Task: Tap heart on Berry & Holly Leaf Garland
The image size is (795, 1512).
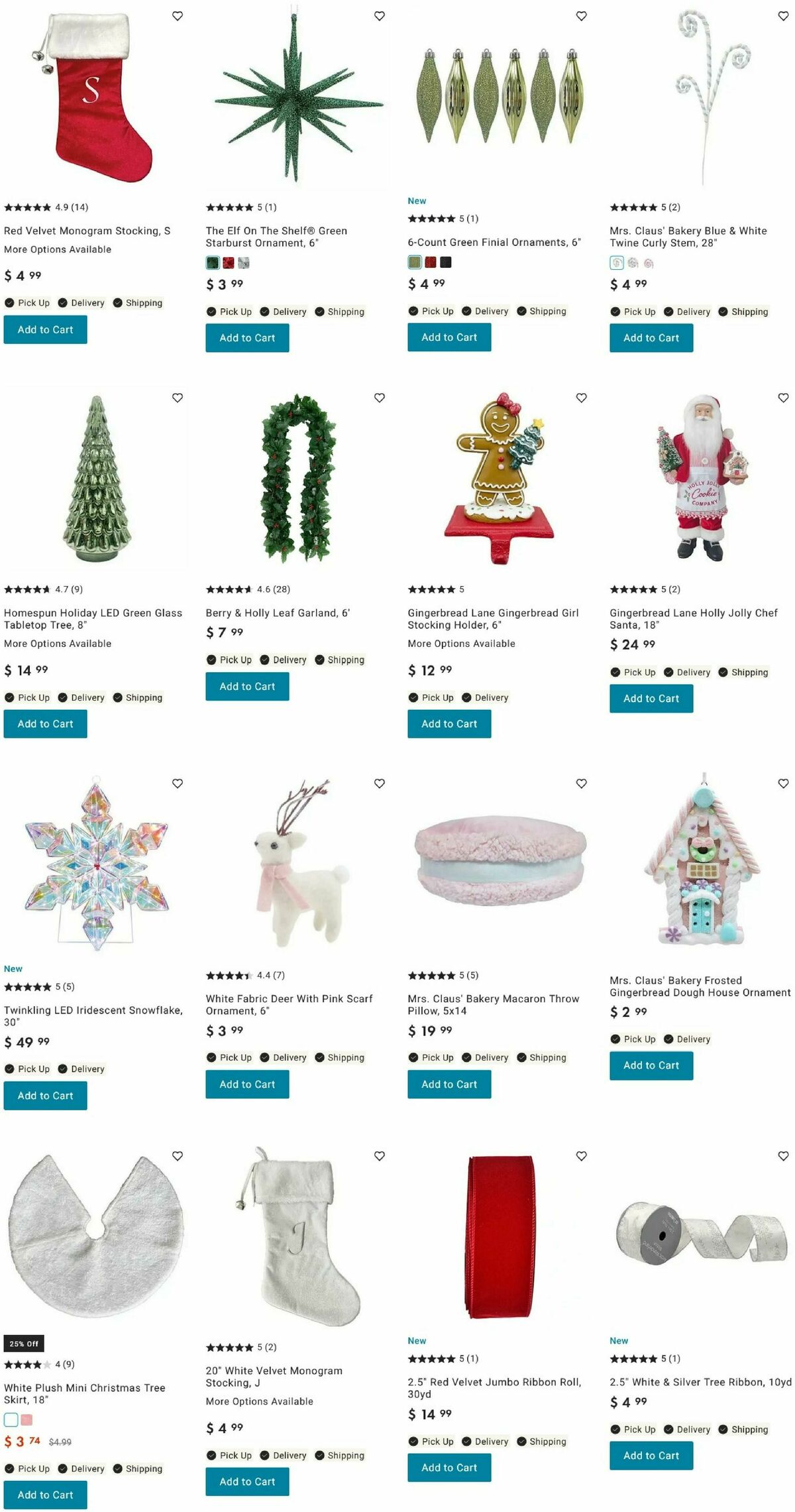Action: click(x=380, y=398)
